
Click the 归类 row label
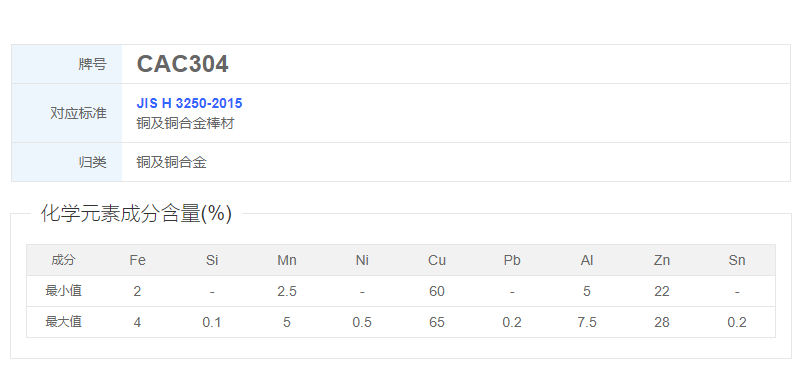point(92,163)
